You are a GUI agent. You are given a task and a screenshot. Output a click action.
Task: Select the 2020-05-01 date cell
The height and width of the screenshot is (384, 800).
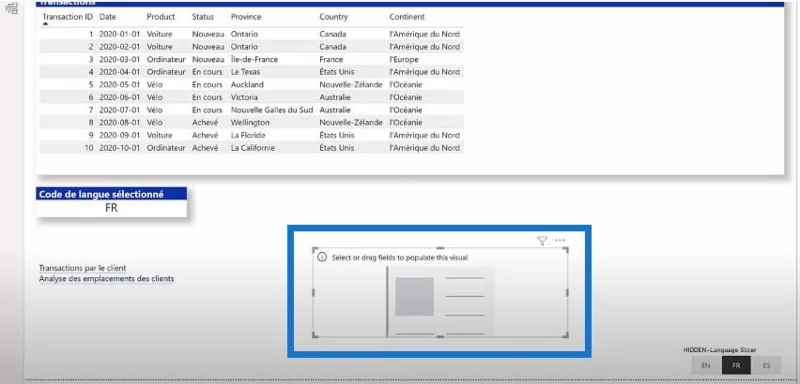pos(120,85)
